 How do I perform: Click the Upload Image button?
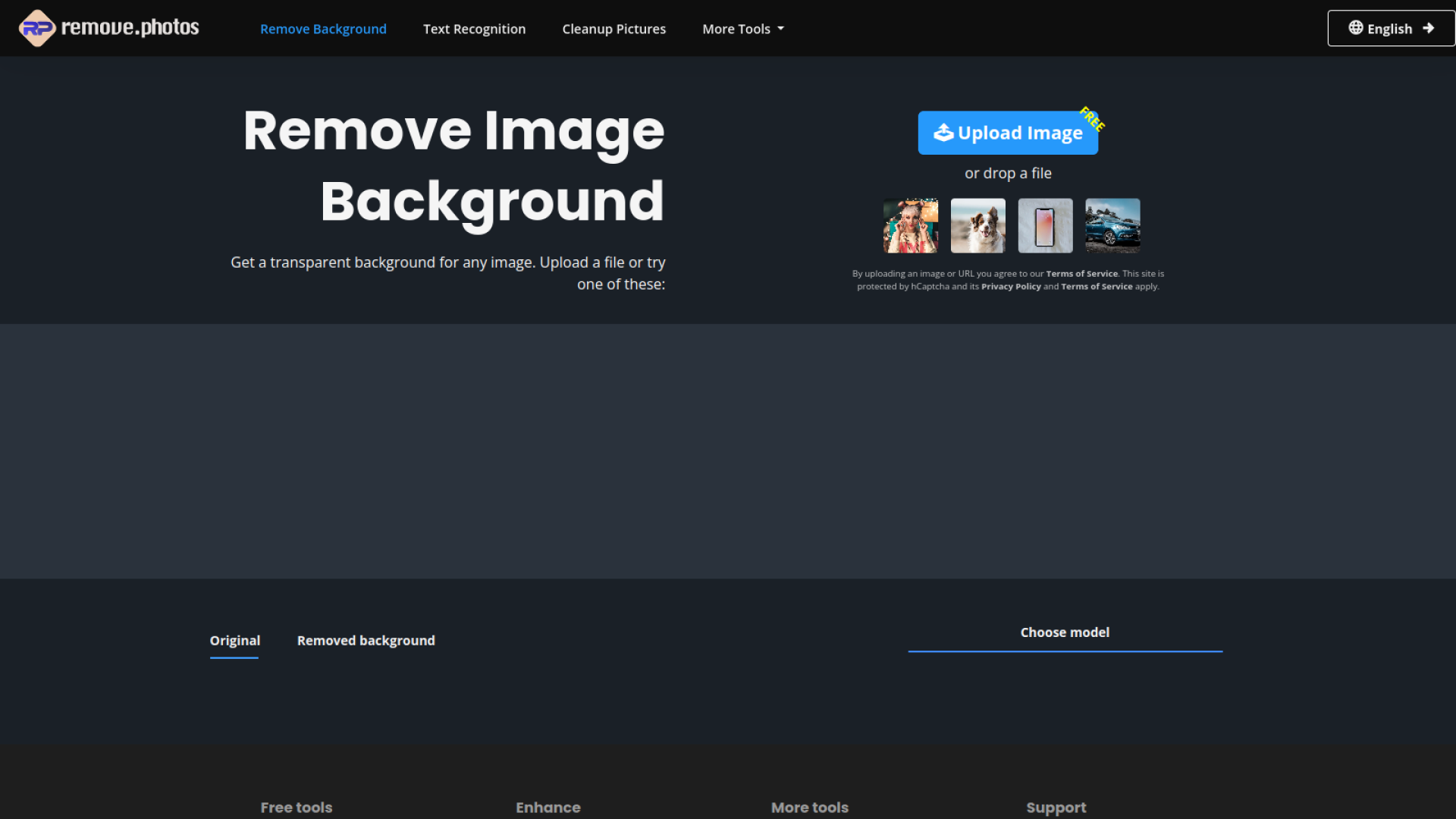pyautogui.click(x=1008, y=133)
